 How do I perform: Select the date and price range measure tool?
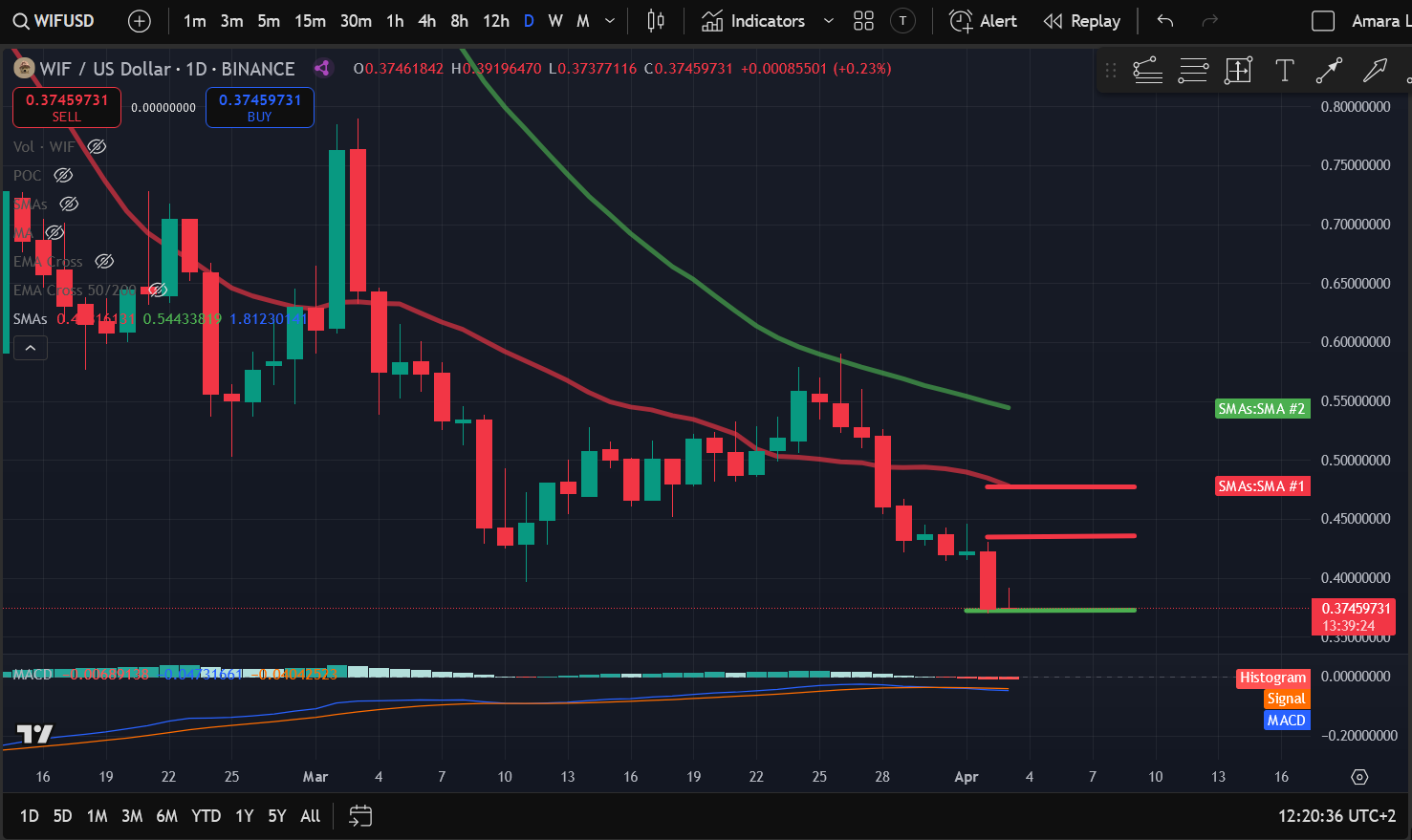[1238, 70]
